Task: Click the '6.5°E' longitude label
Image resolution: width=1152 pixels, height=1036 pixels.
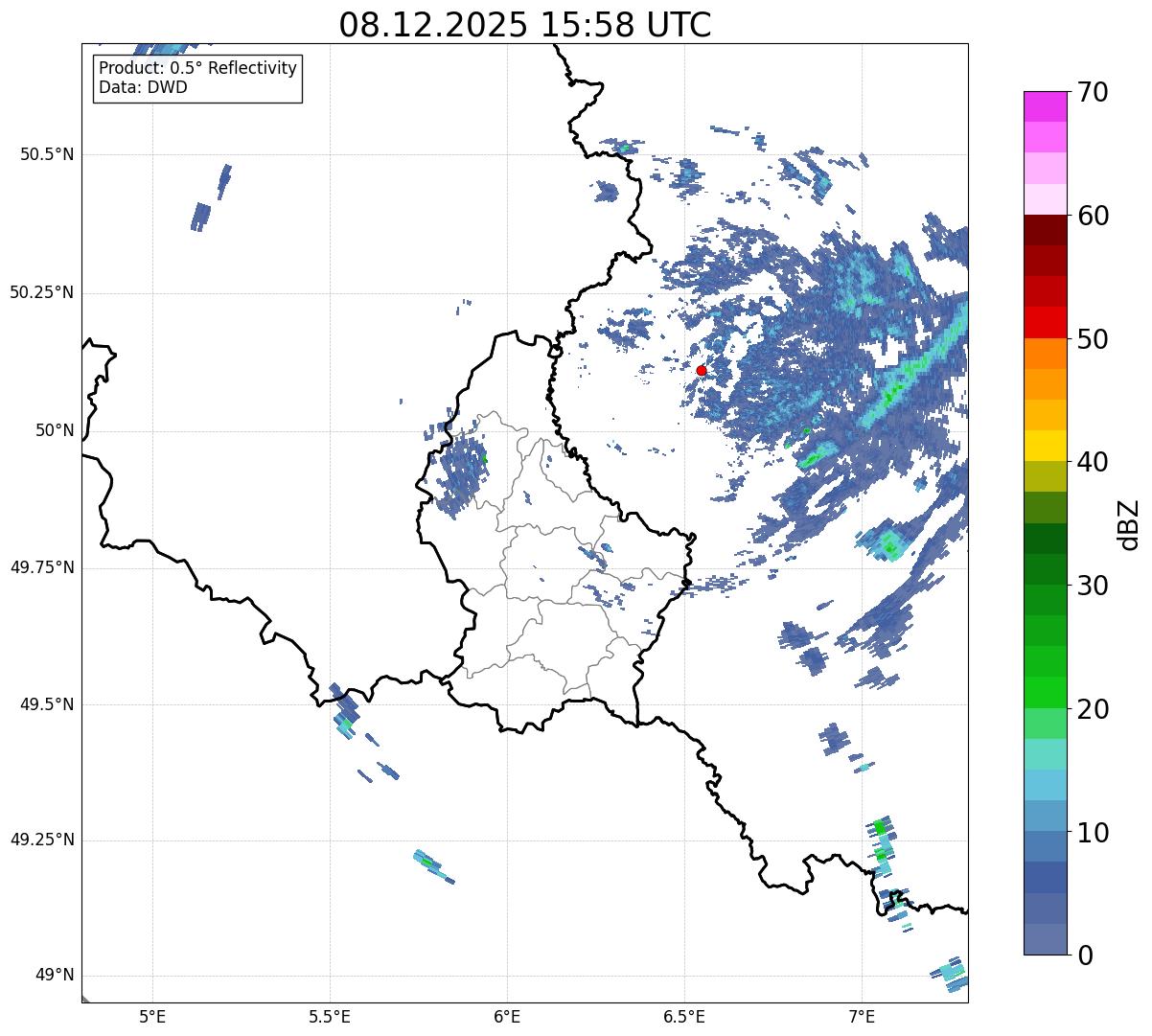Action: coord(684,1017)
